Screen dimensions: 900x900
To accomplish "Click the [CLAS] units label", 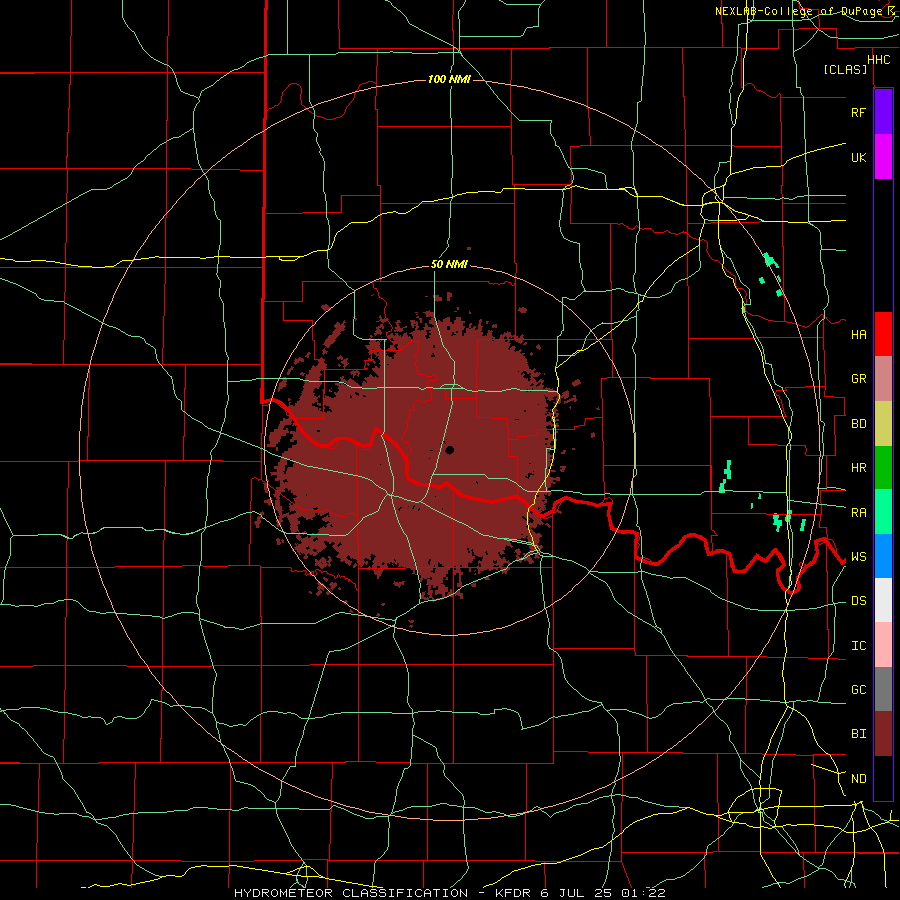I will click(845, 69).
